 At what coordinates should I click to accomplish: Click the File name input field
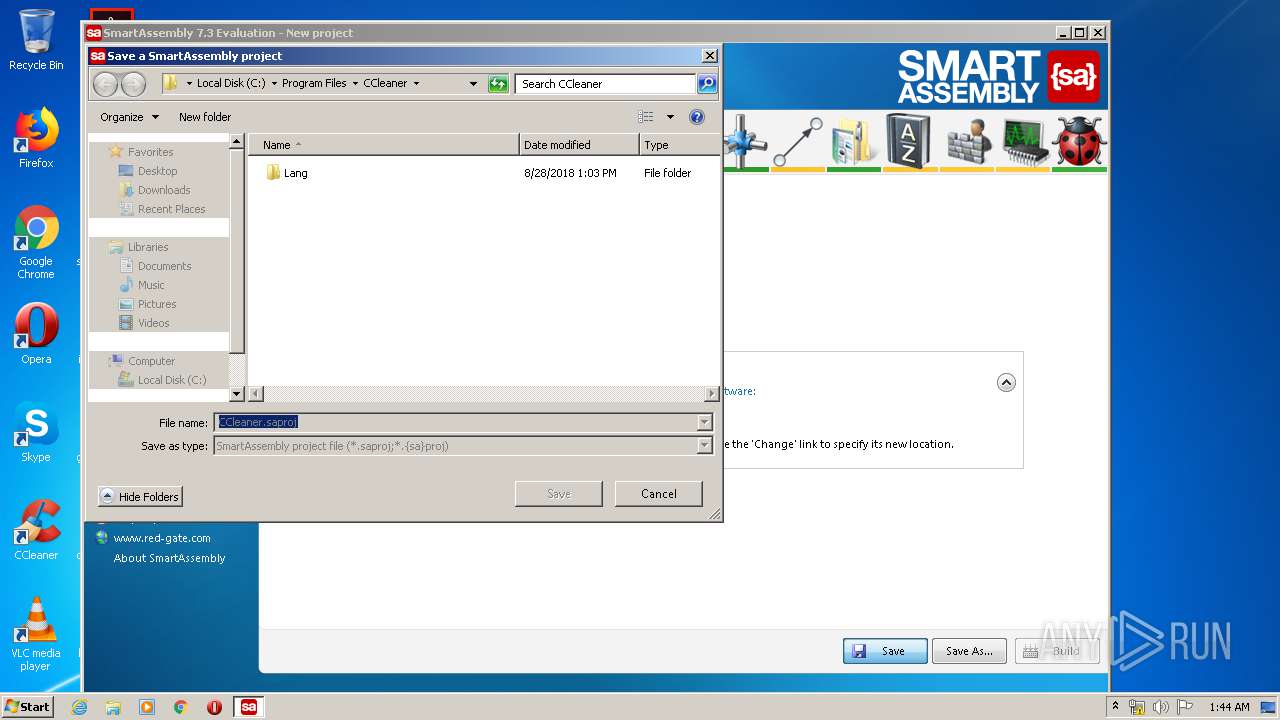456,423
